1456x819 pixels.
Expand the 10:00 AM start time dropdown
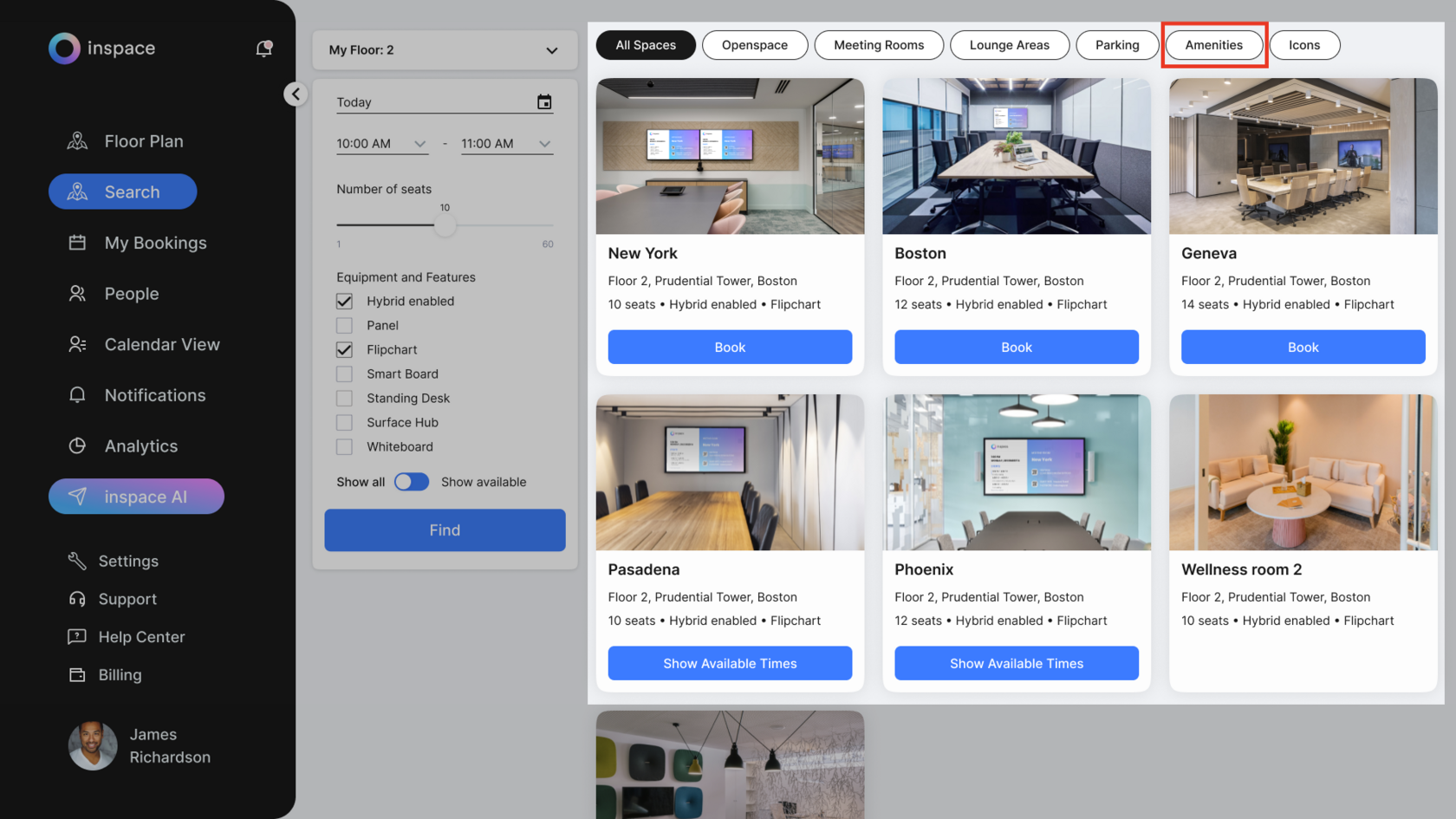pyautogui.click(x=420, y=143)
